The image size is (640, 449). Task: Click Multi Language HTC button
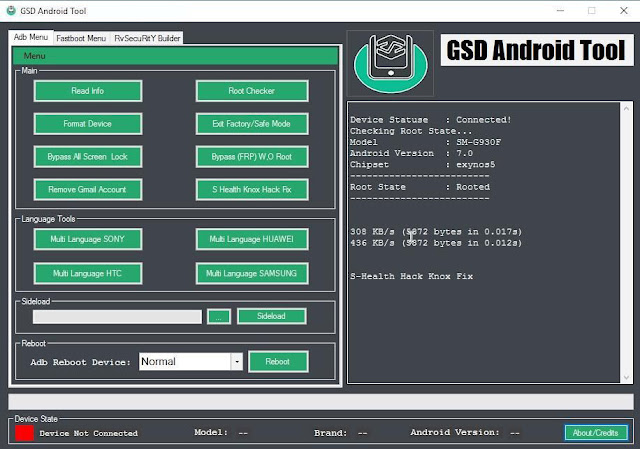click(88, 273)
